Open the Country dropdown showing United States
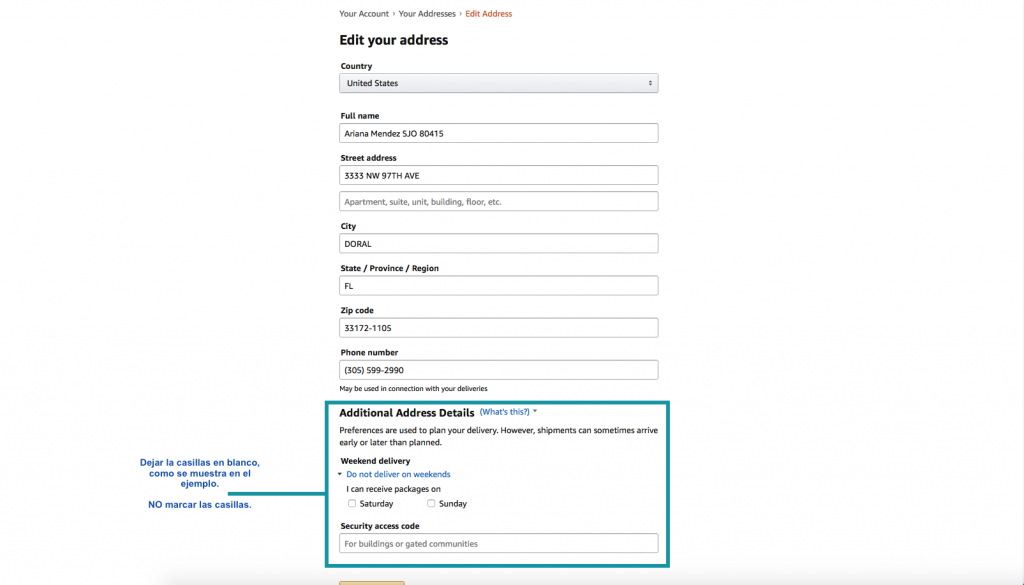The height and width of the screenshot is (585, 1024). click(x=498, y=83)
